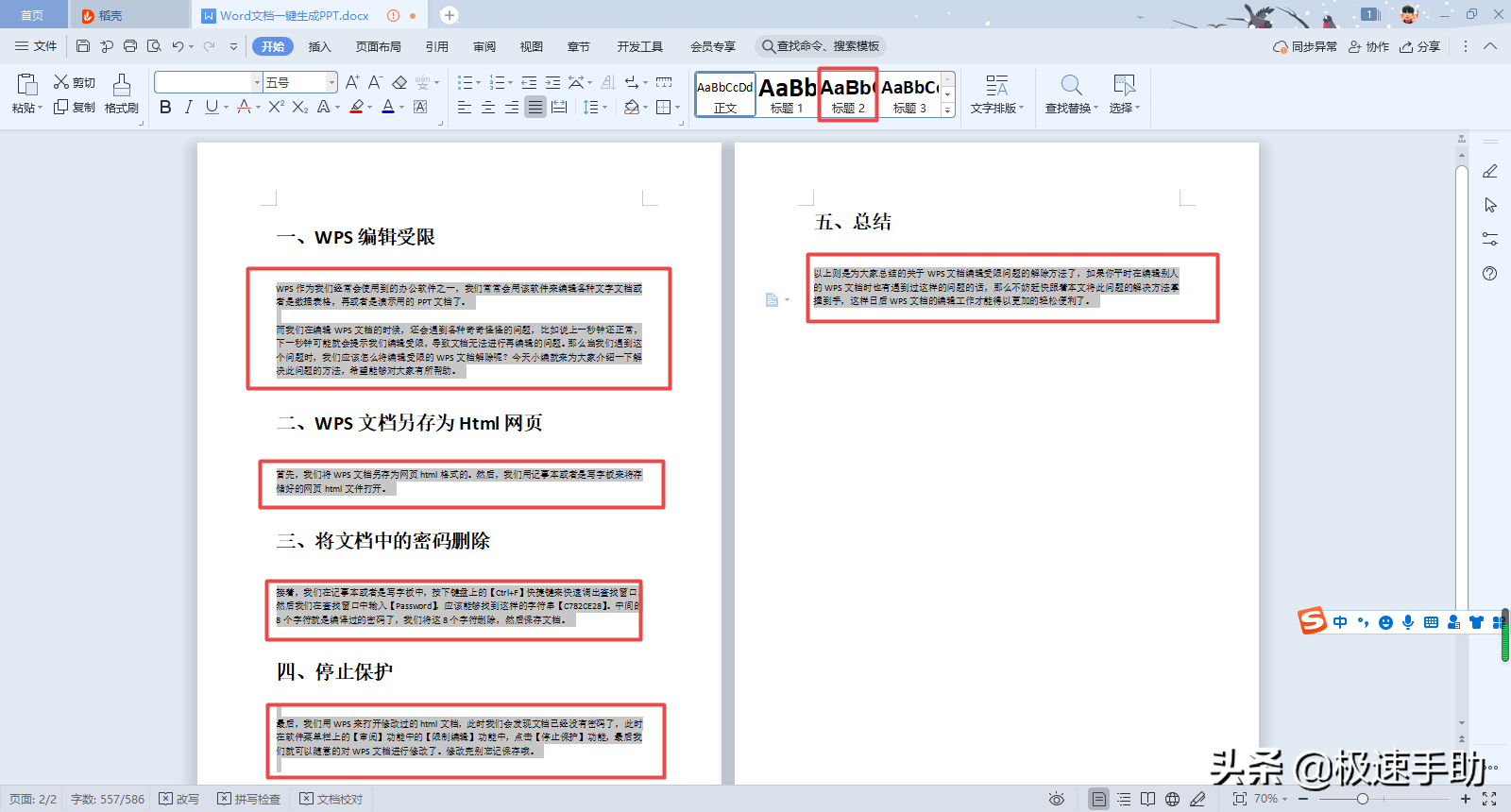Collapse the ribbon with the chevron

pos(1490,46)
